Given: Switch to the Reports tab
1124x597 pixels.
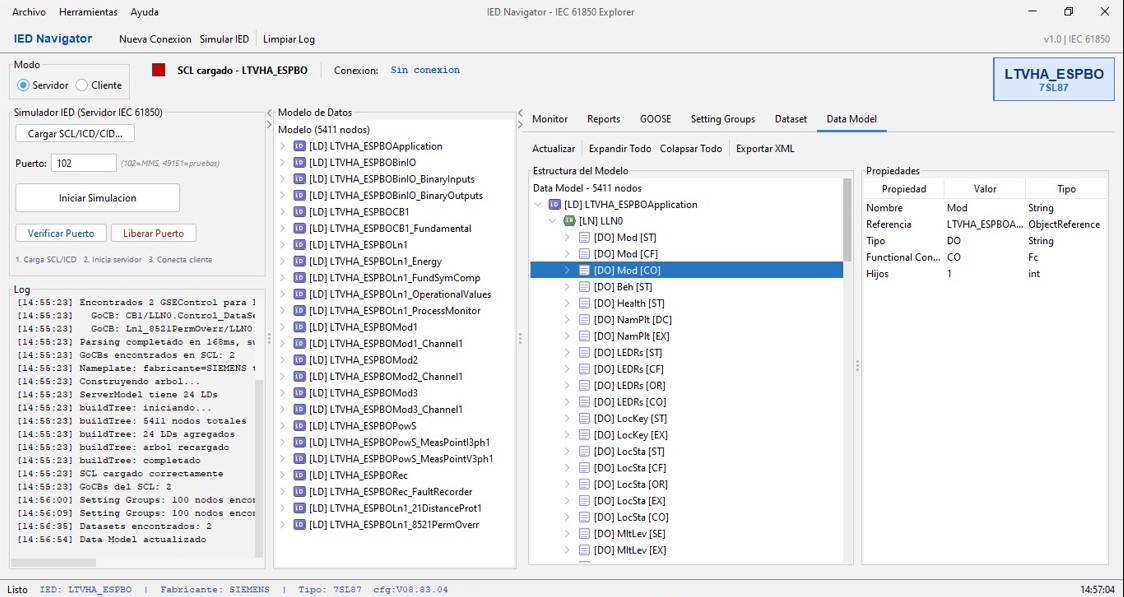Looking at the screenshot, I should [604, 119].
